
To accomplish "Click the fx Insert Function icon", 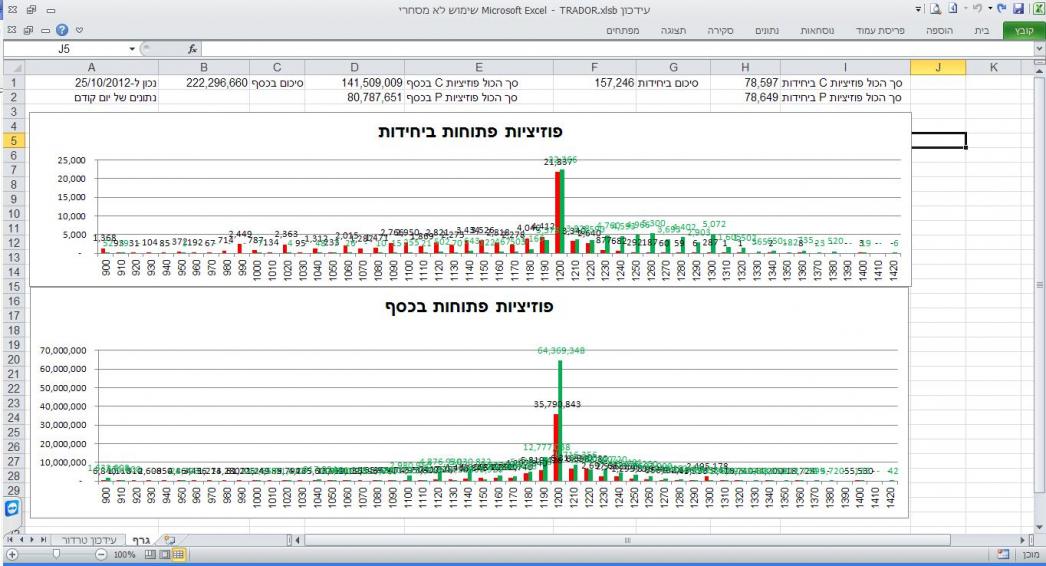I will pyautogui.click(x=193, y=49).
